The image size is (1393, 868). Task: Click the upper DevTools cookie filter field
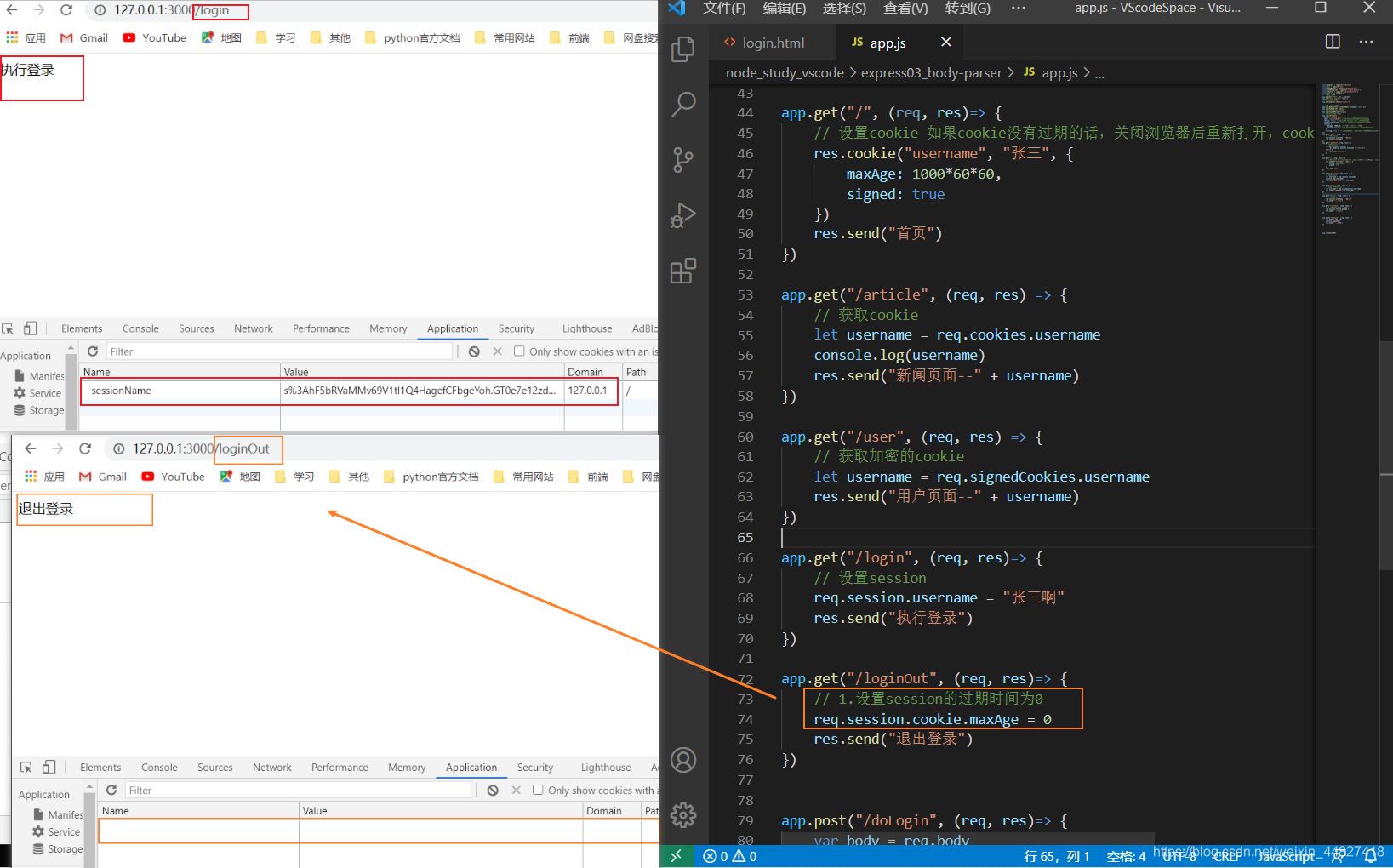click(x=279, y=351)
